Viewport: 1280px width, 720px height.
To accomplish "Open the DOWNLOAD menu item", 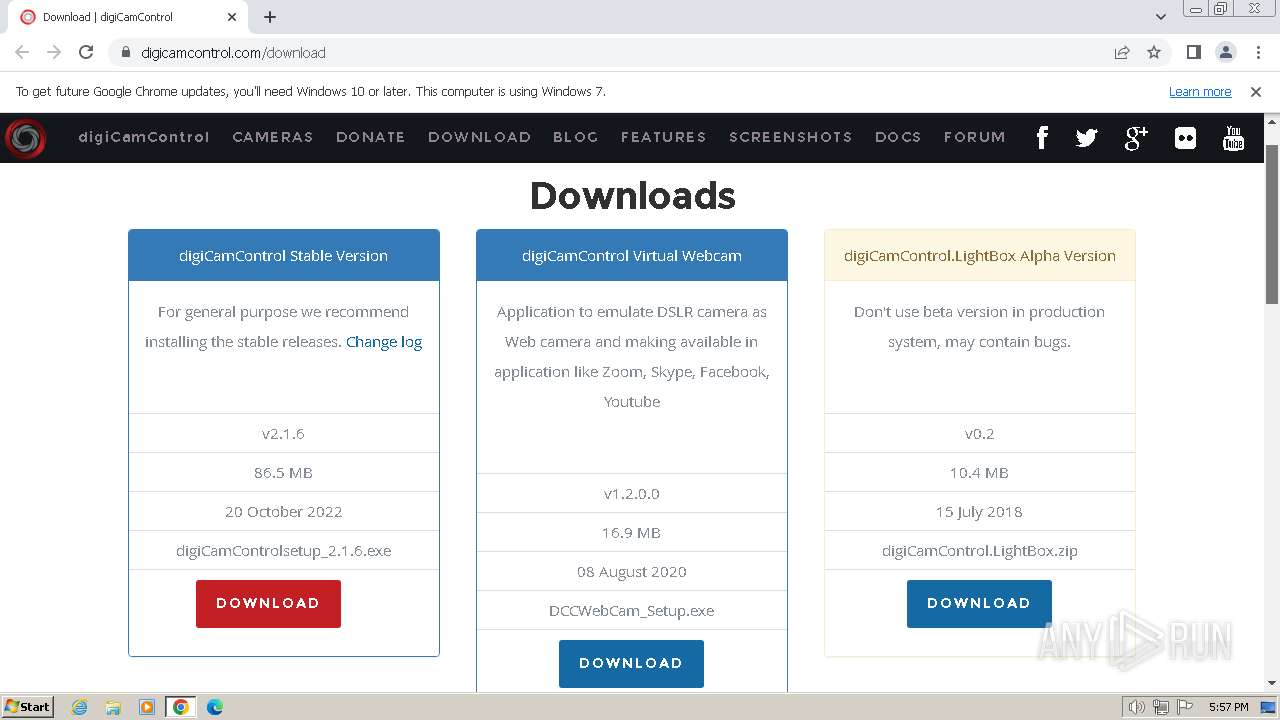I will tap(479, 137).
